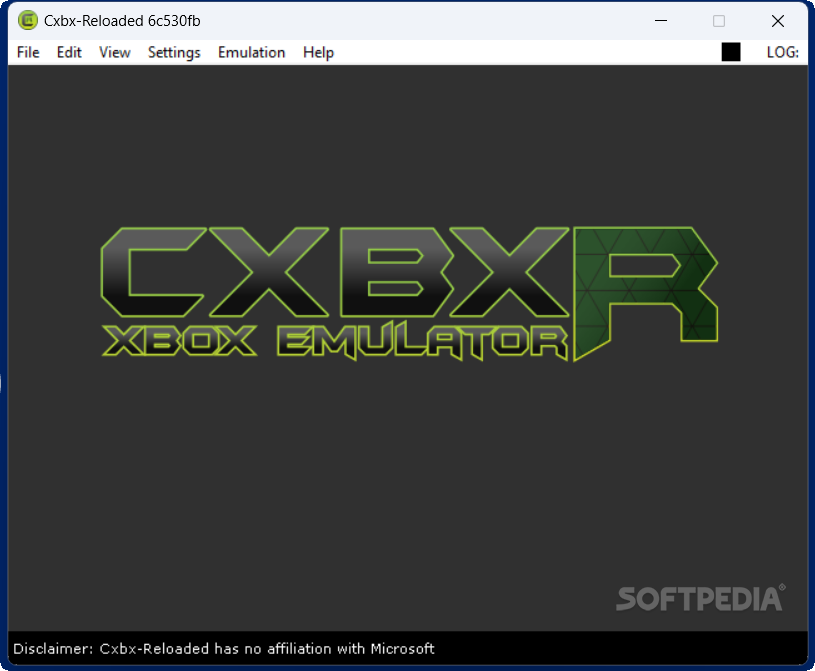The height and width of the screenshot is (671, 815).
Task: Minimize the Cxbx-Reloaded window
Action: (x=661, y=21)
